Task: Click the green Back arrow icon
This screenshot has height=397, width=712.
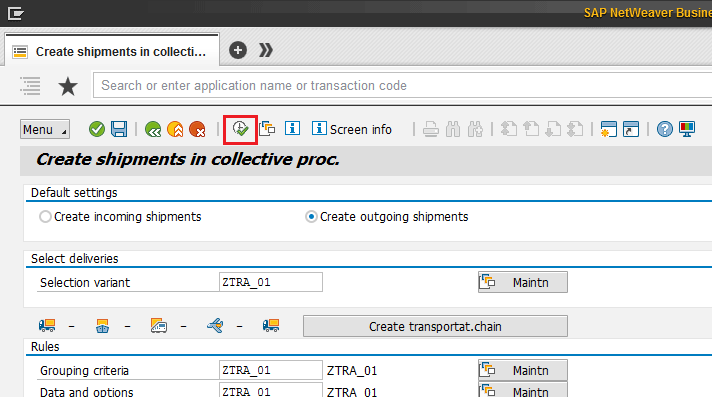Action: pyautogui.click(x=153, y=129)
